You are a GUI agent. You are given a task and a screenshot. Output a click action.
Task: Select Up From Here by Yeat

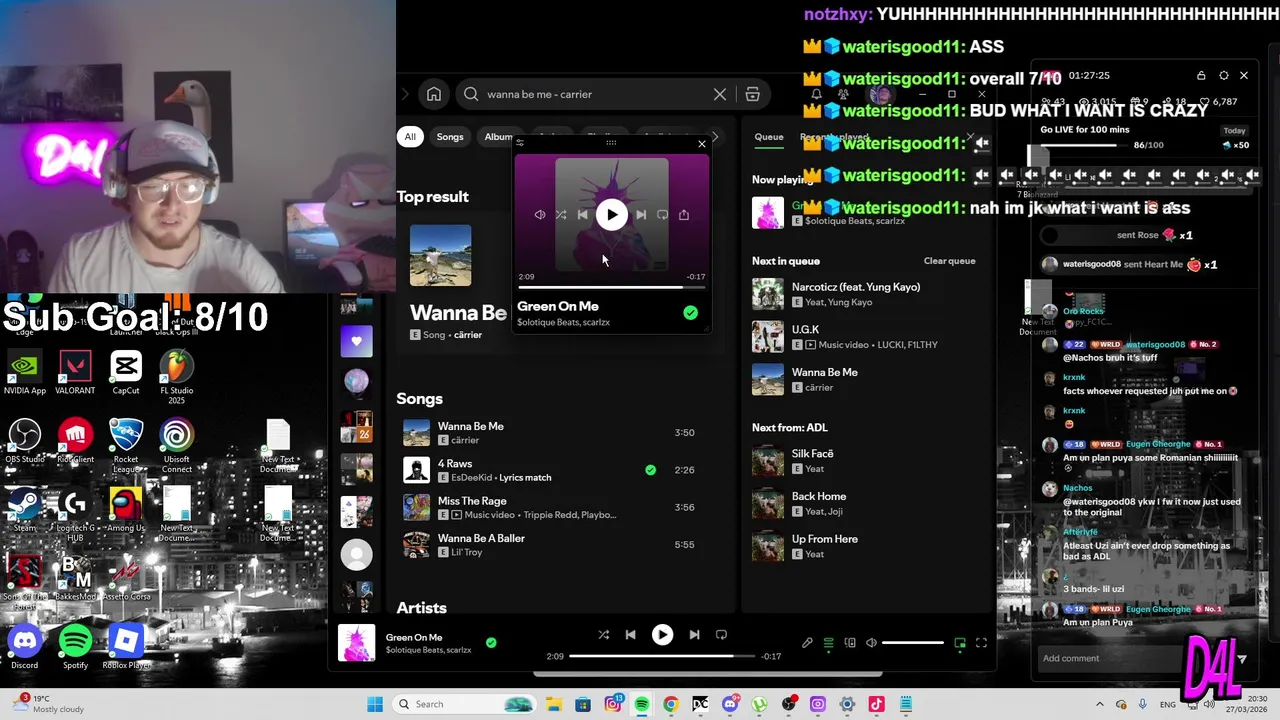pos(864,546)
